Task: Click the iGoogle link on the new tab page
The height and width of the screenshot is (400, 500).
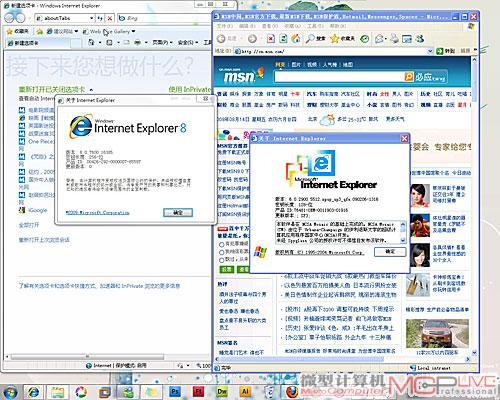Action: pyautogui.click(x=38, y=210)
